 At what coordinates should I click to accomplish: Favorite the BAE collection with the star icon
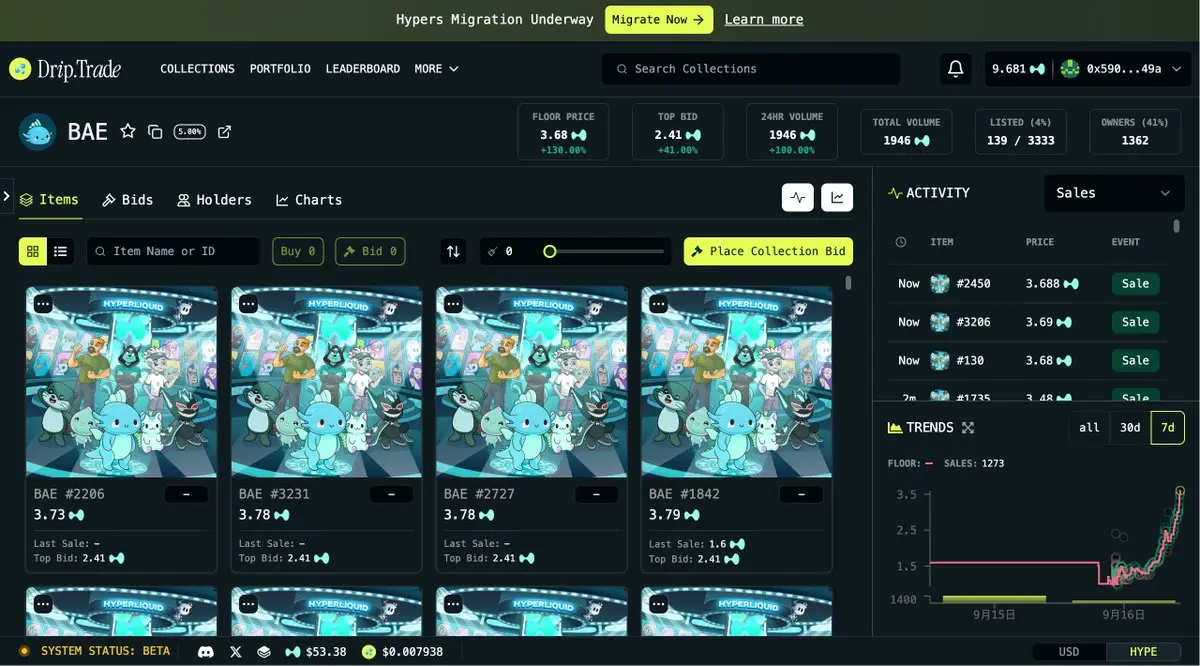(x=128, y=131)
